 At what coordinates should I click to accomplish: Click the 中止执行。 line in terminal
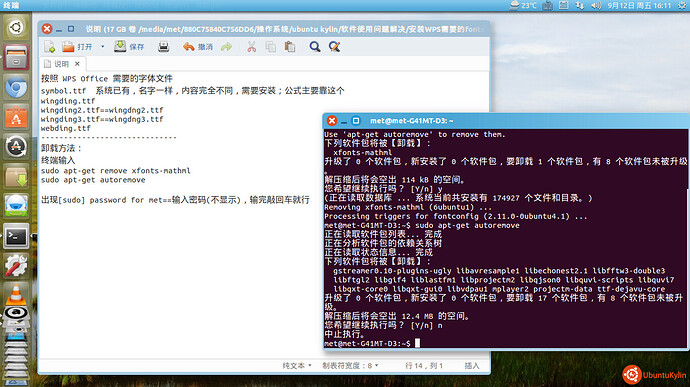pos(344,334)
